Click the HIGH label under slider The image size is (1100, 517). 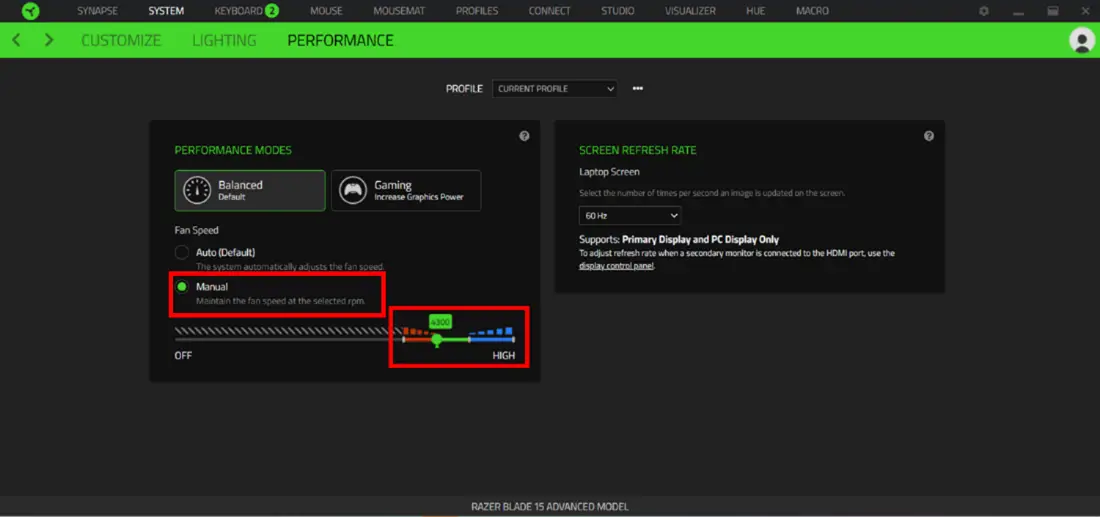click(x=504, y=356)
